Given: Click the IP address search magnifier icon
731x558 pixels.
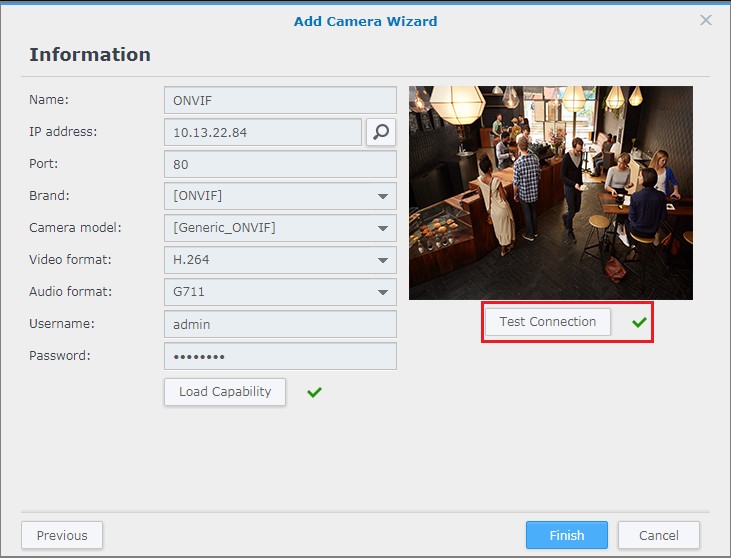Looking at the screenshot, I should point(381,132).
